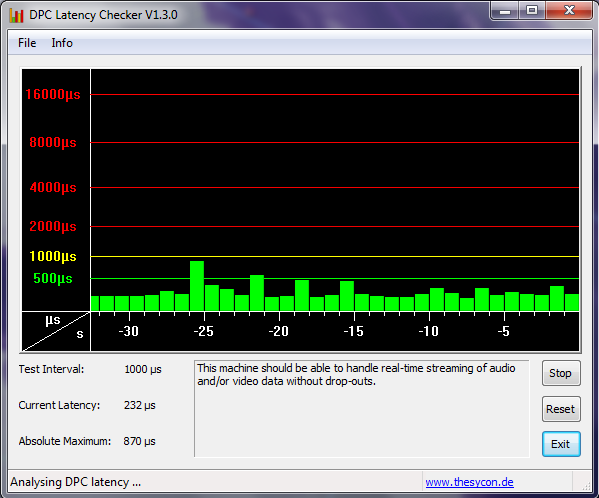Click the green 500µs threshold label

tap(53, 278)
